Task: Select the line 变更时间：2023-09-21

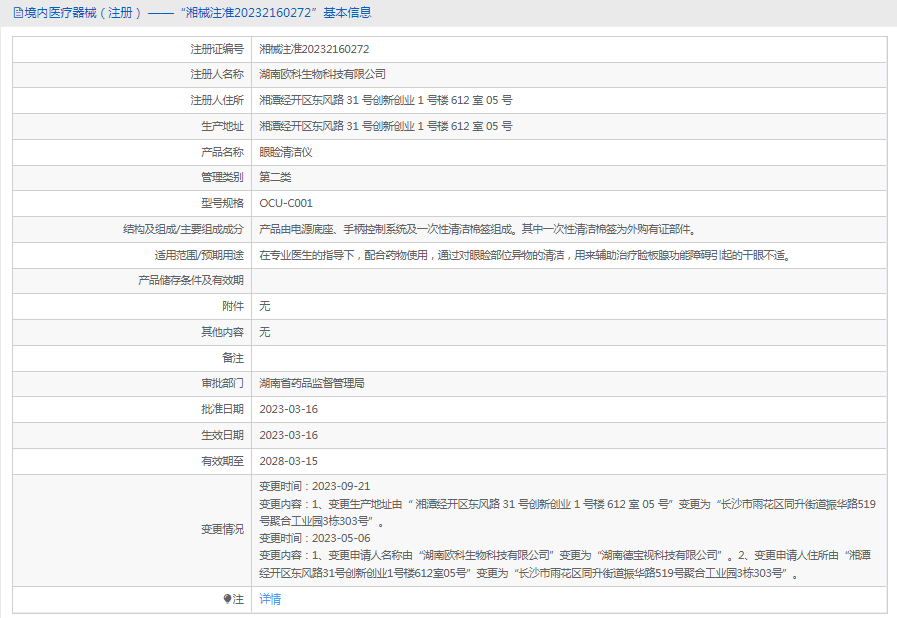Action: (x=315, y=486)
